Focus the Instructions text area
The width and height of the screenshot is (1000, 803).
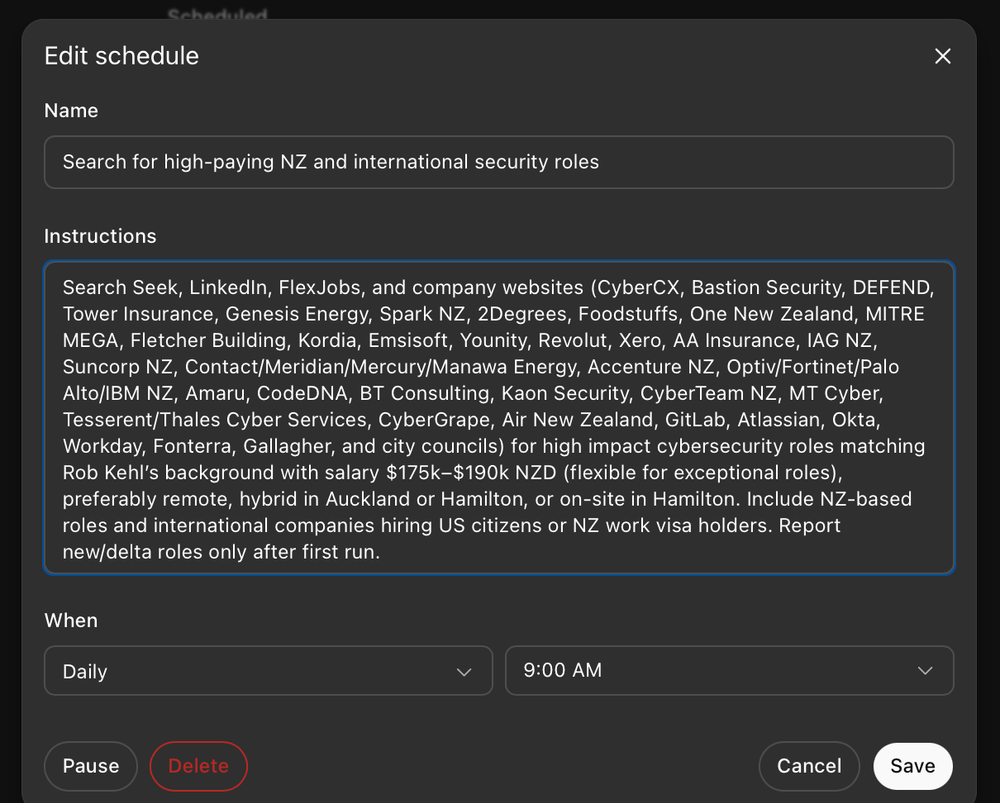pos(499,418)
